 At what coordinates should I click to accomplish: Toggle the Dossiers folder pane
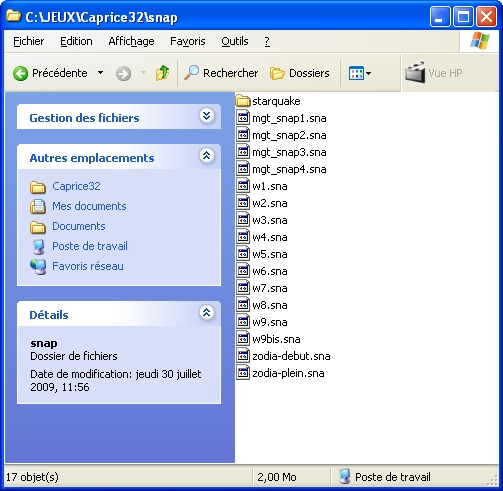pos(300,73)
